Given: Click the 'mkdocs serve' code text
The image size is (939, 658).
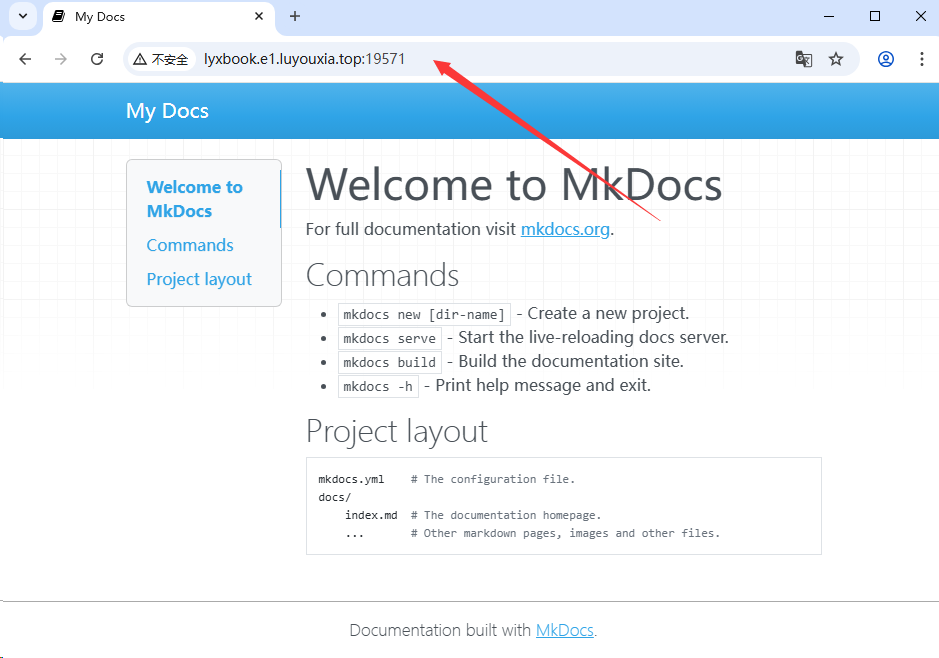Looking at the screenshot, I should click(389, 338).
